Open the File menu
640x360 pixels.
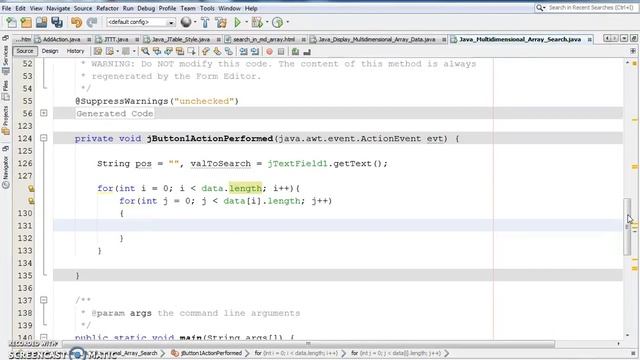tap(7, 8)
